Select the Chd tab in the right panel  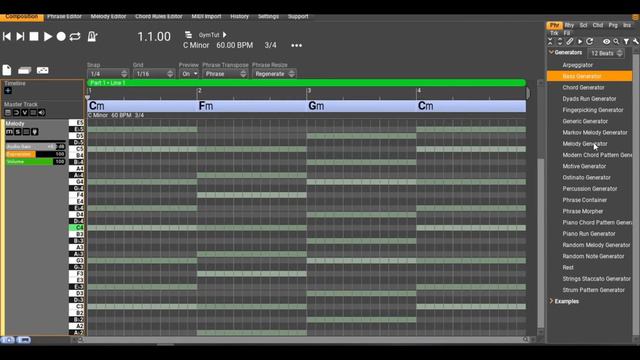pyautogui.click(x=598, y=25)
